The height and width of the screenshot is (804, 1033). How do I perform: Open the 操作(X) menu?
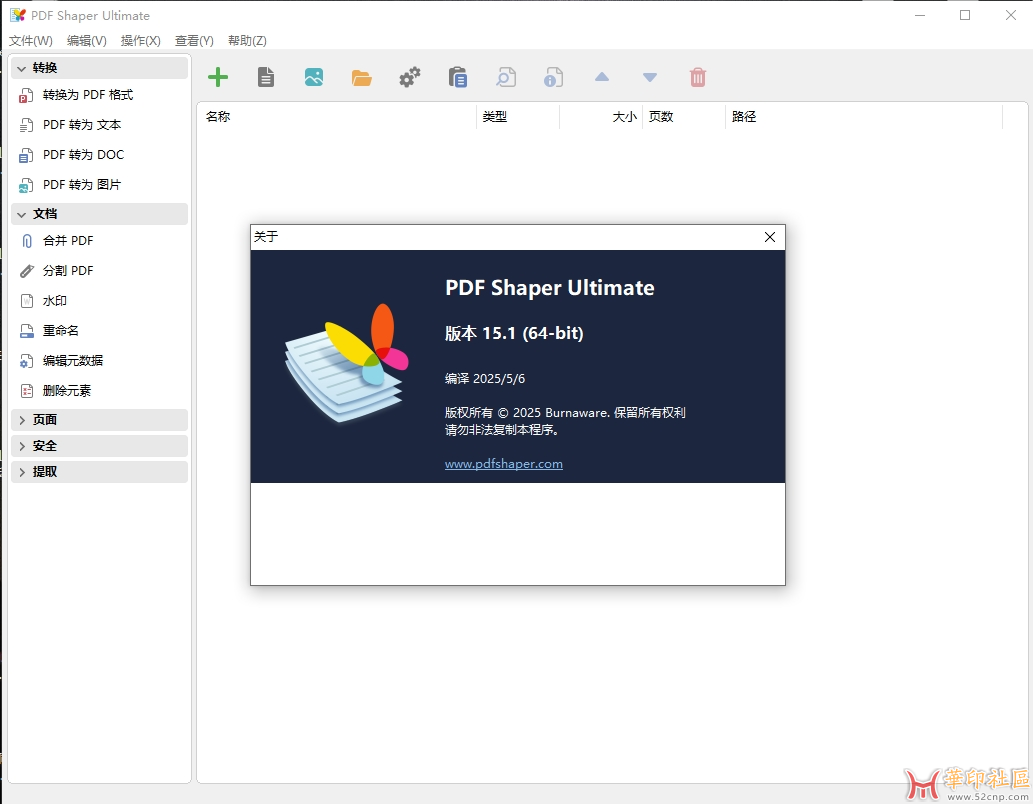(x=140, y=41)
